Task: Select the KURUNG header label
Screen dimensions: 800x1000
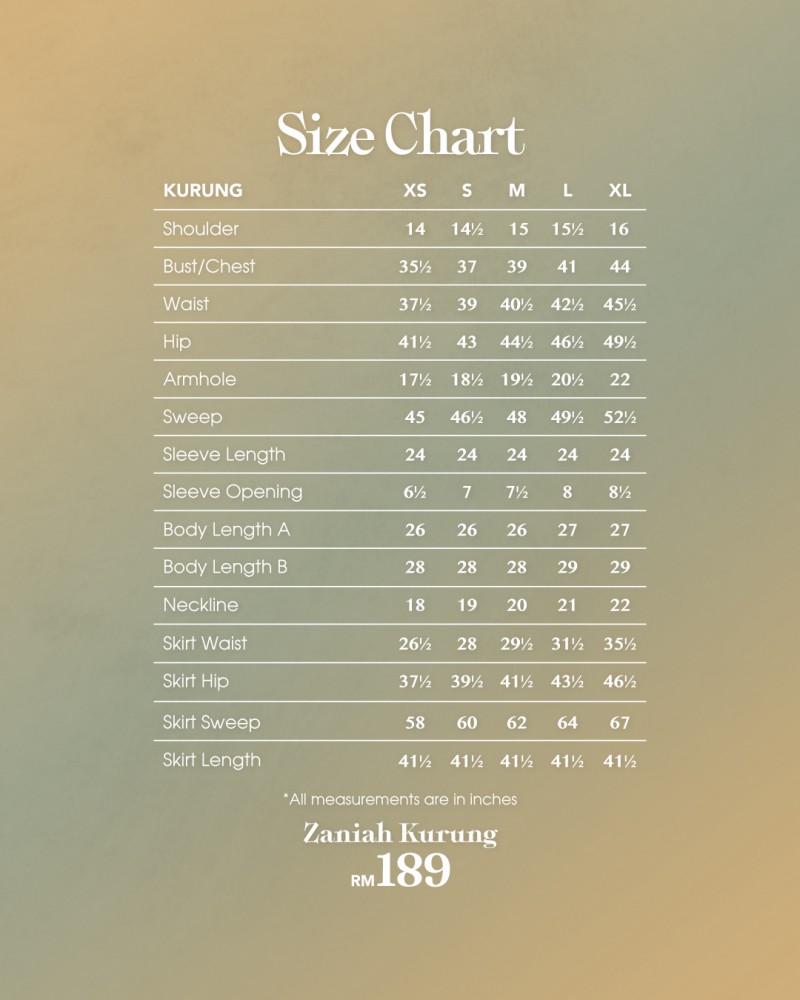Action: click(203, 190)
